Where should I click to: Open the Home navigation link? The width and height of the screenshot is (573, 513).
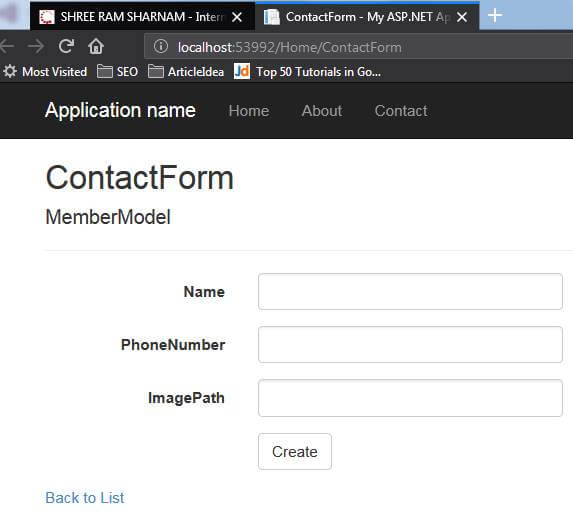click(248, 111)
